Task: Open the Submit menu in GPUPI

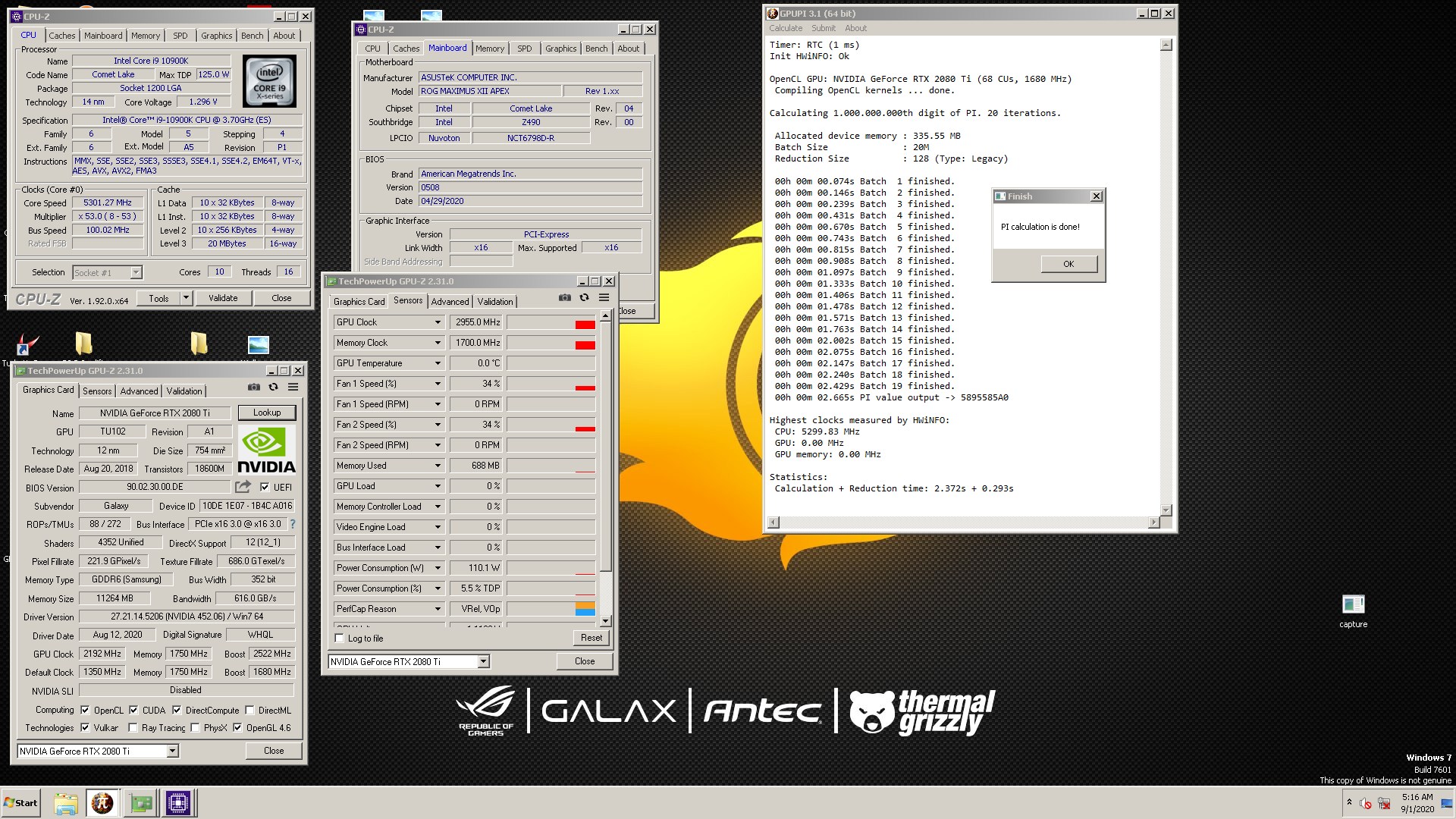Action: (824, 28)
